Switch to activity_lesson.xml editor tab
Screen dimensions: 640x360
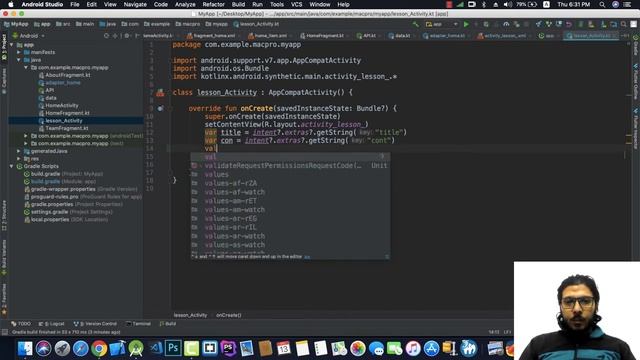[502, 36]
